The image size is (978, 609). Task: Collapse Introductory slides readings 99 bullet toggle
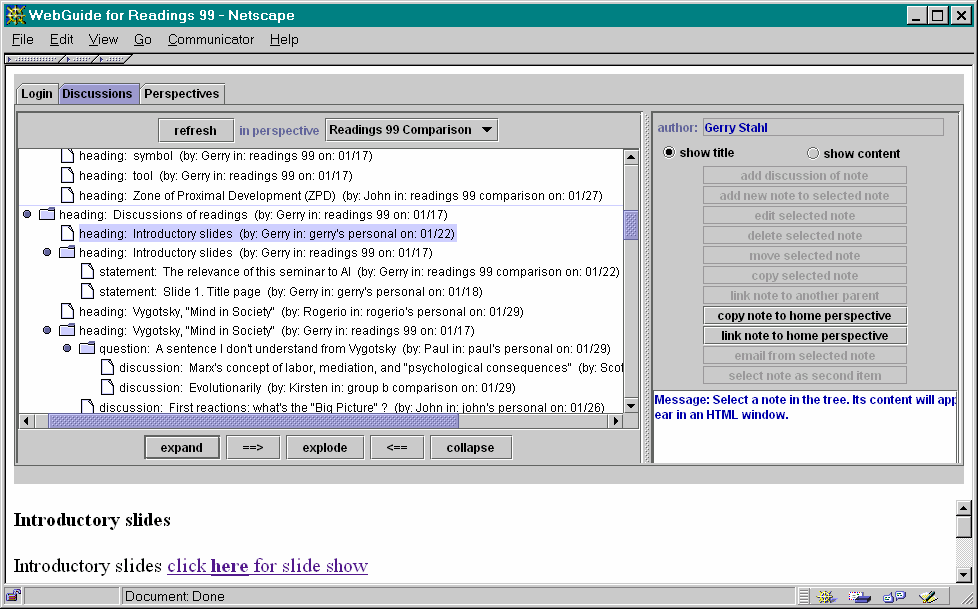click(47, 253)
